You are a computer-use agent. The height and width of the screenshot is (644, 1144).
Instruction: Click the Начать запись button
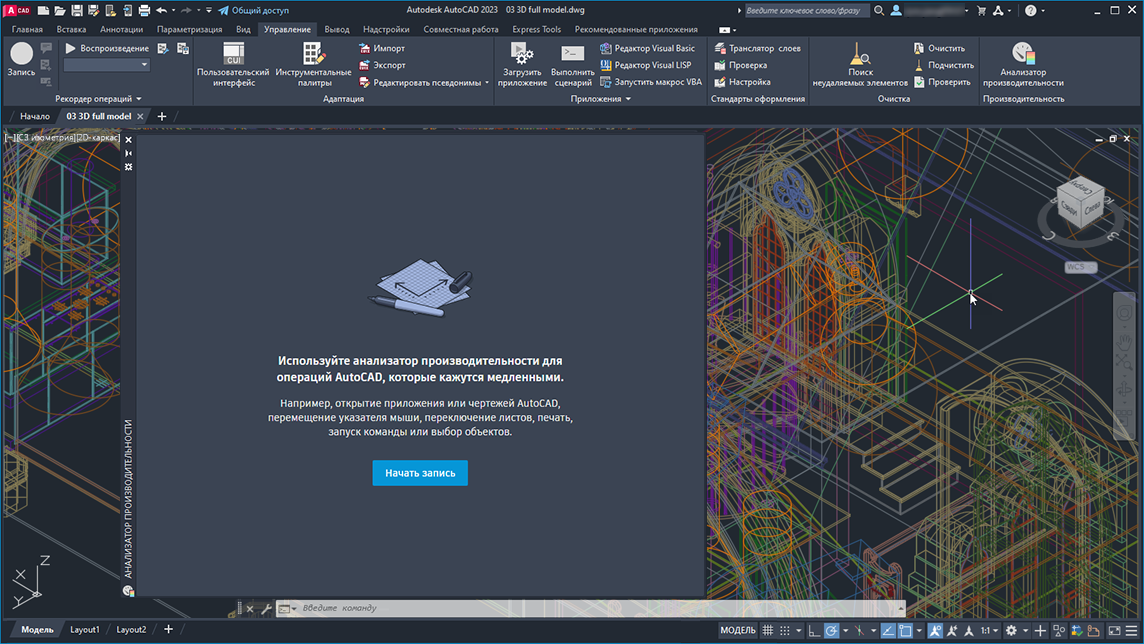click(x=420, y=473)
